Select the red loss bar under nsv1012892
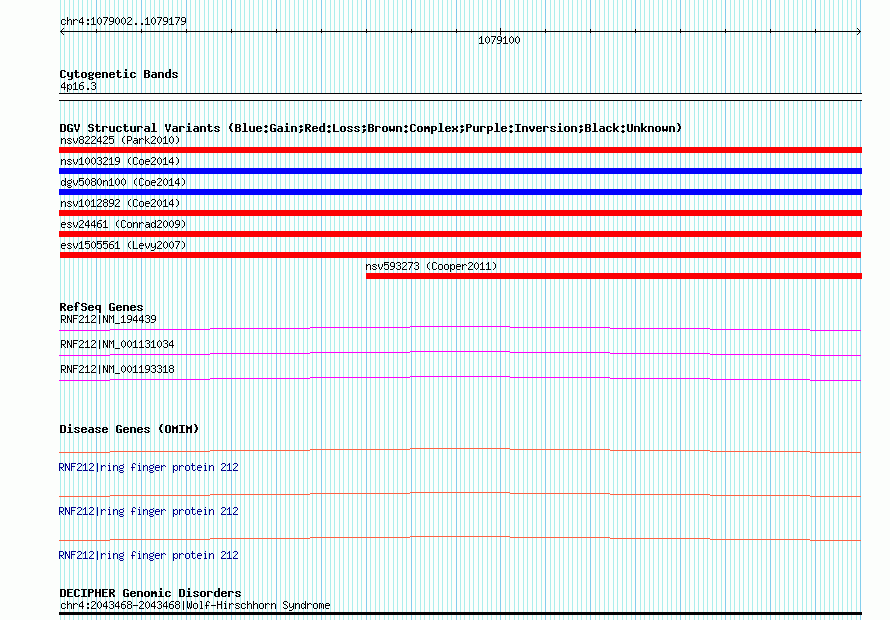The width and height of the screenshot is (890, 620). [460, 213]
